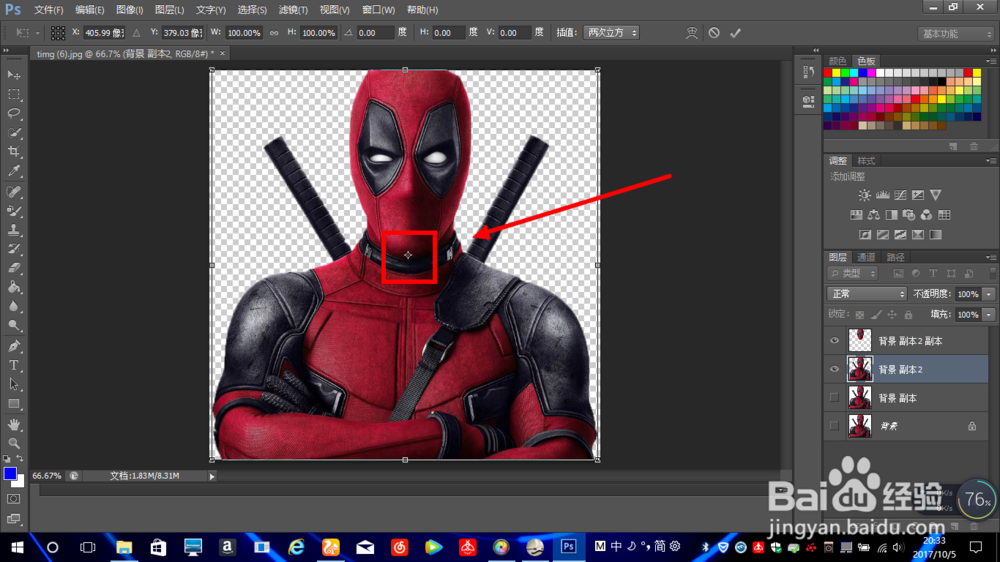1000x562 pixels.
Task: Select the Eyedropper tool
Action: (x=13, y=171)
